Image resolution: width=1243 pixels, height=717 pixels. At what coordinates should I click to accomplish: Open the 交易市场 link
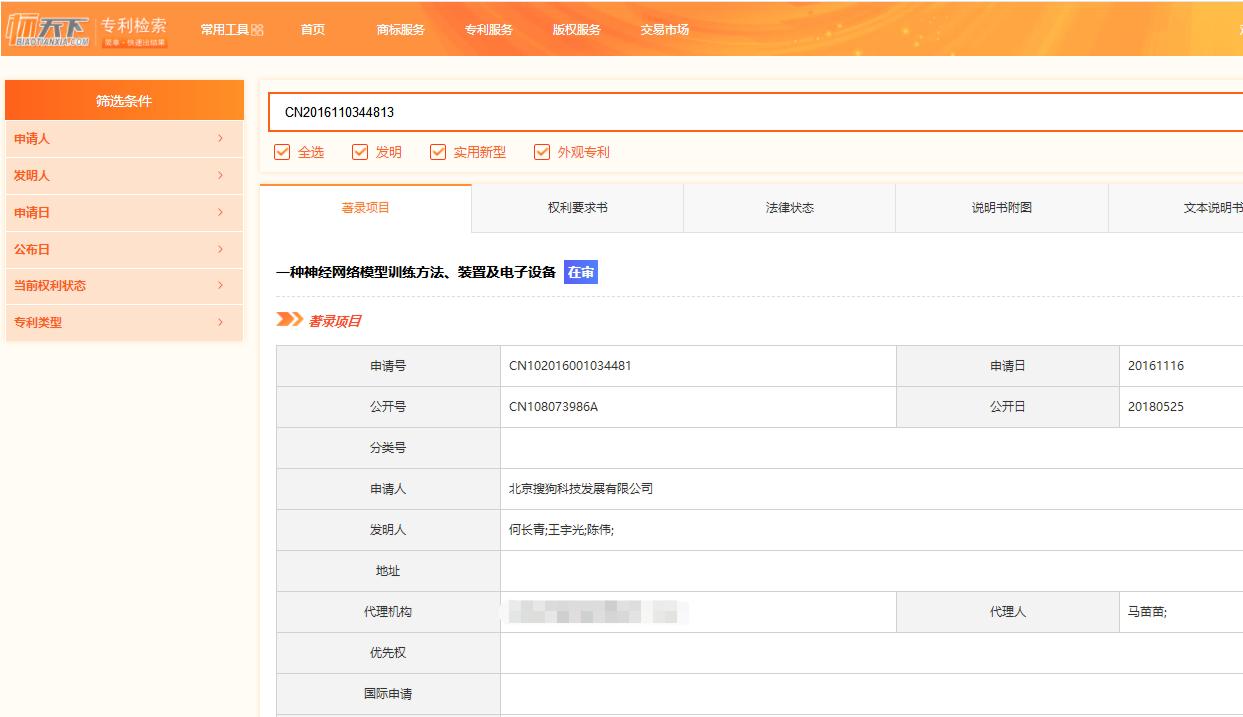click(664, 29)
